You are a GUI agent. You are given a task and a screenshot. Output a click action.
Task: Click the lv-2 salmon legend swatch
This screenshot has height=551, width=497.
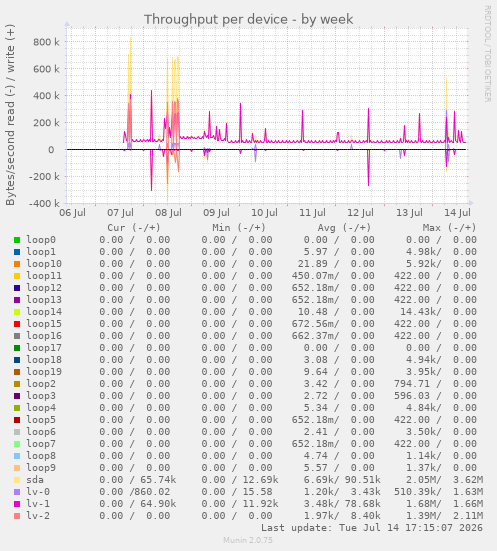[17, 516]
